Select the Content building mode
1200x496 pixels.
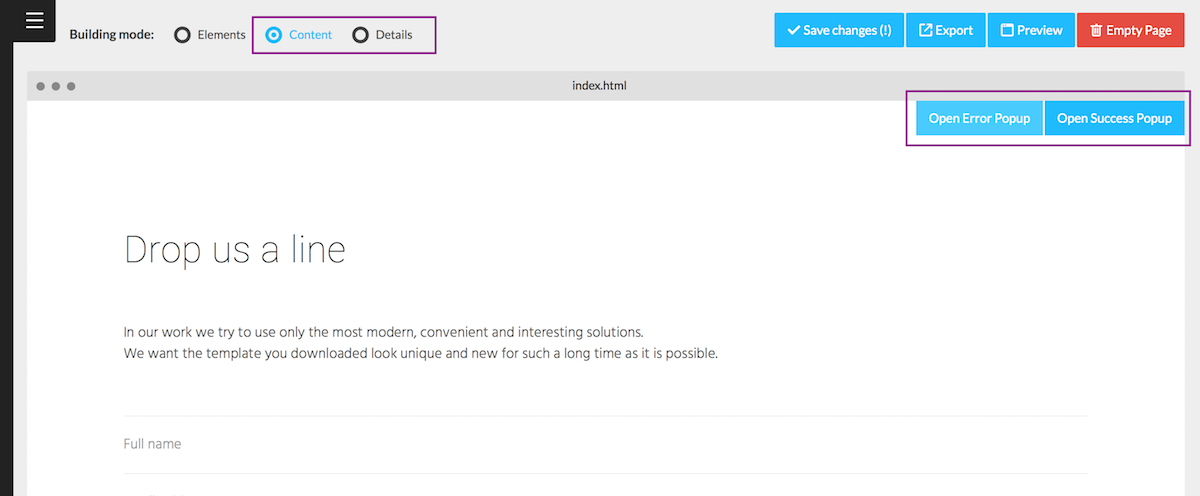pos(274,35)
